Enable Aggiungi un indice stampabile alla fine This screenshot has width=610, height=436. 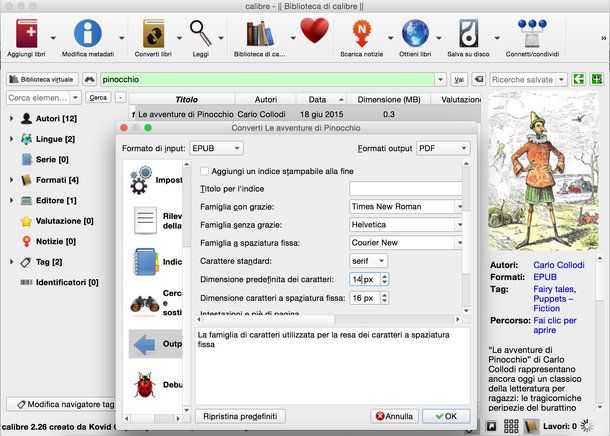pos(204,171)
